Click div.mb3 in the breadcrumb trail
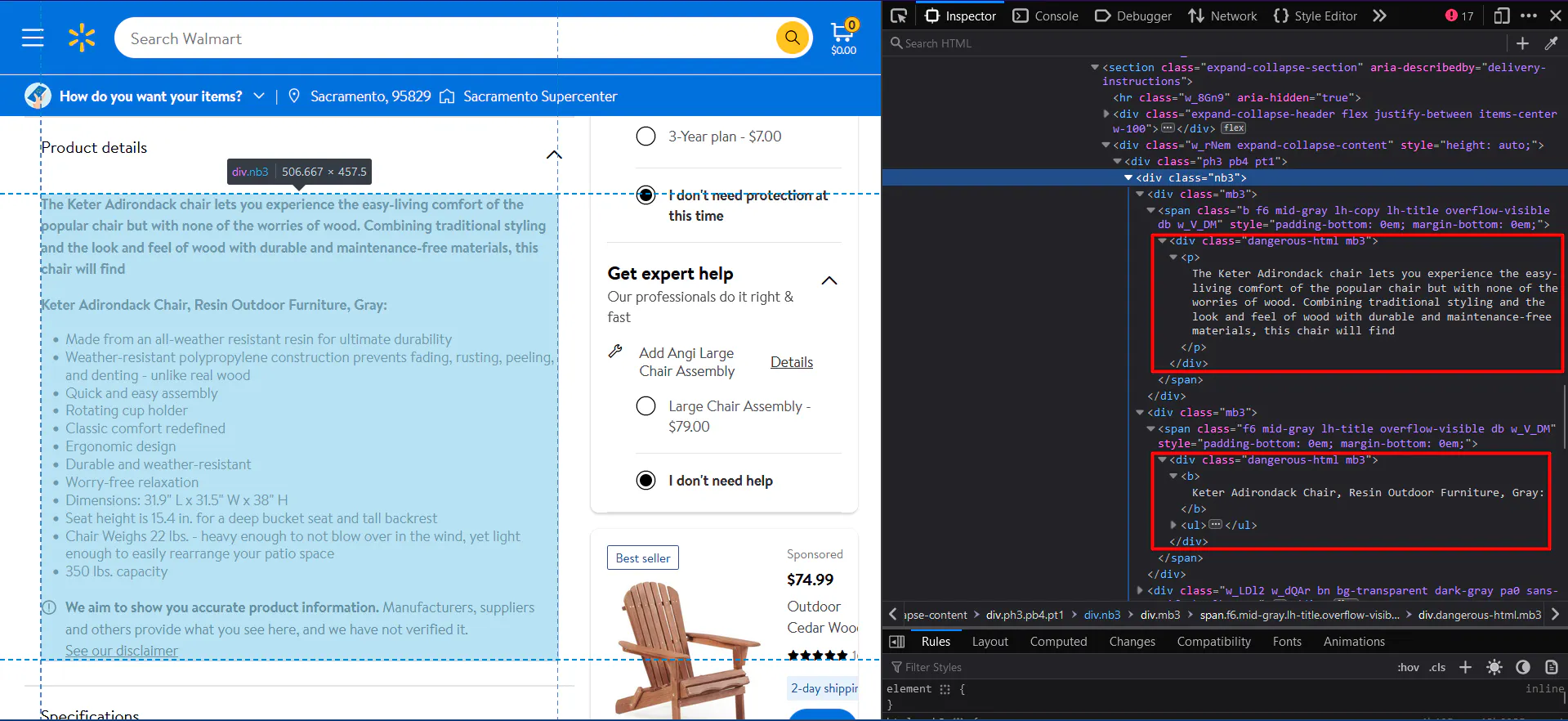1568x721 pixels. [1160, 615]
